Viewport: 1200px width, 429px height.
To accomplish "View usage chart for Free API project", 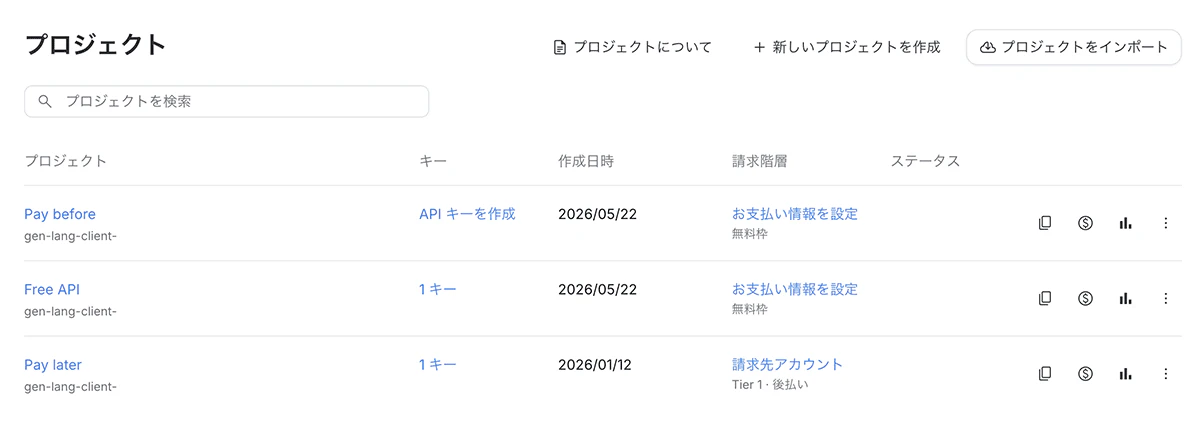I will point(1126,298).
